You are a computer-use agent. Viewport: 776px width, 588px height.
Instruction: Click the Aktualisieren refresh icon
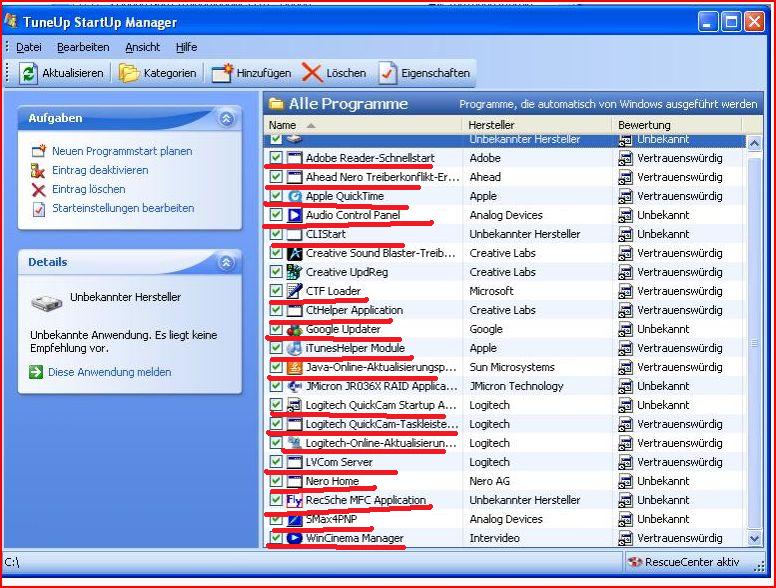click(x=28, y=73)
